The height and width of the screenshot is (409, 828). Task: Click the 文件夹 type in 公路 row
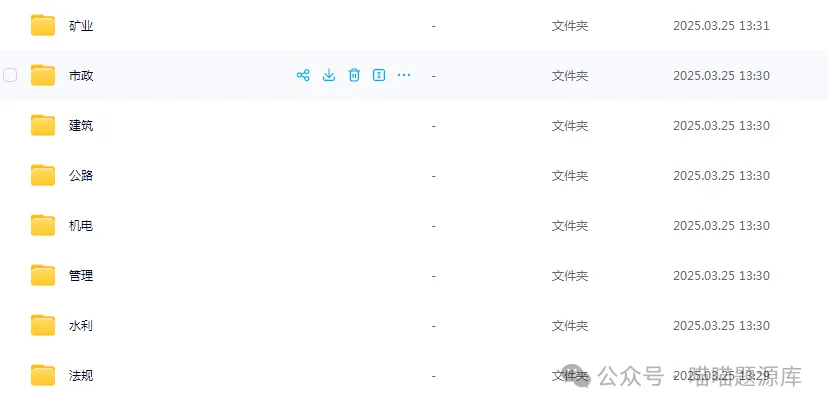coord(570,175)
